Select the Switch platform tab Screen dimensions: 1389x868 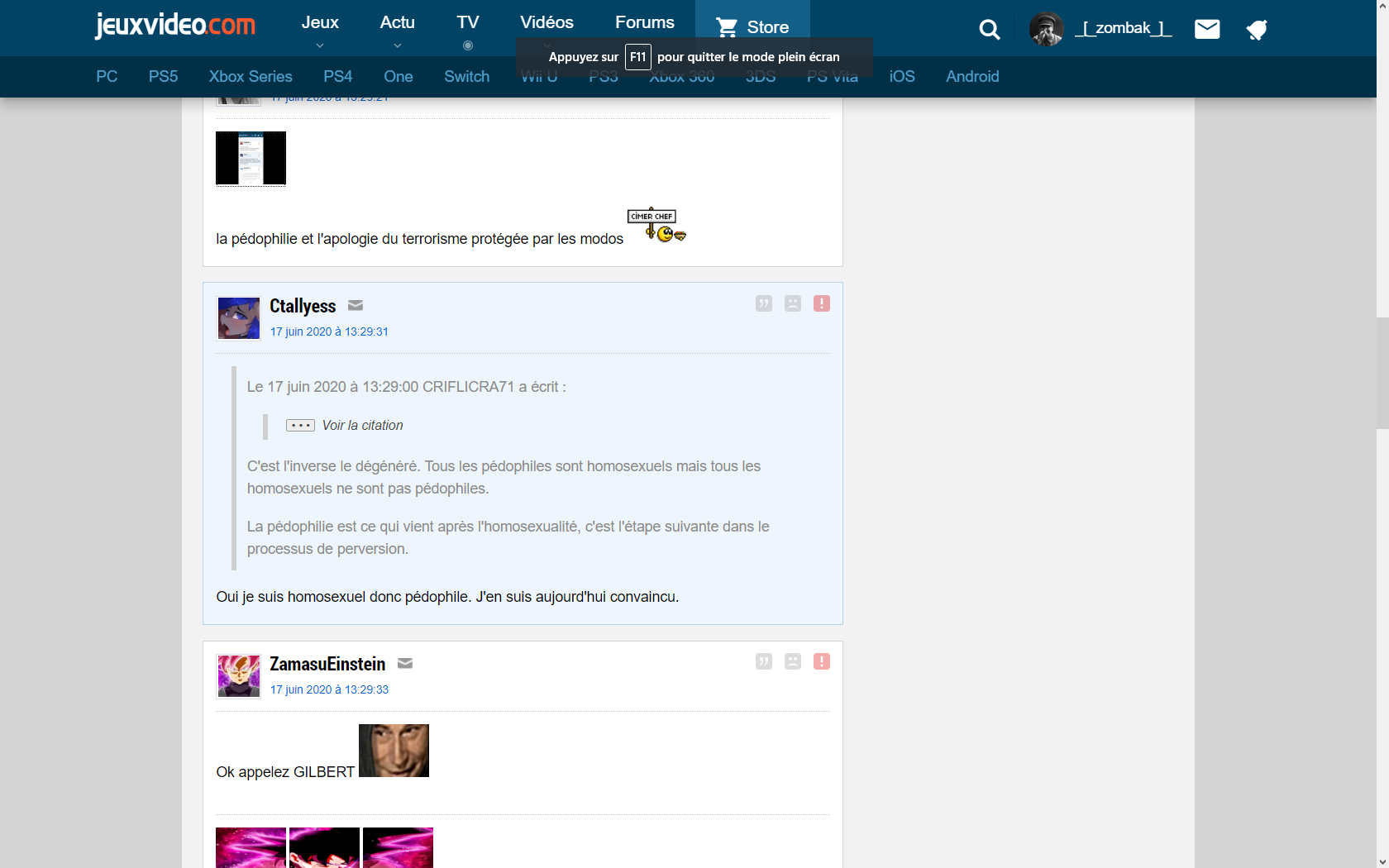(467, 76)
